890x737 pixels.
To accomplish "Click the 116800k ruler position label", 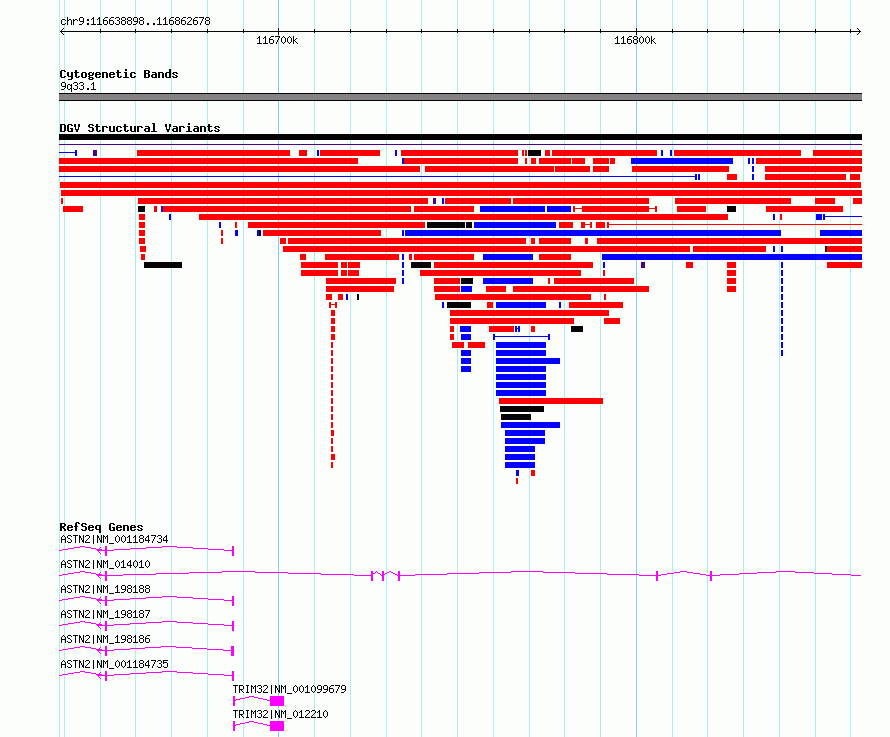I will pyautogui.click(x=635, y=40).
